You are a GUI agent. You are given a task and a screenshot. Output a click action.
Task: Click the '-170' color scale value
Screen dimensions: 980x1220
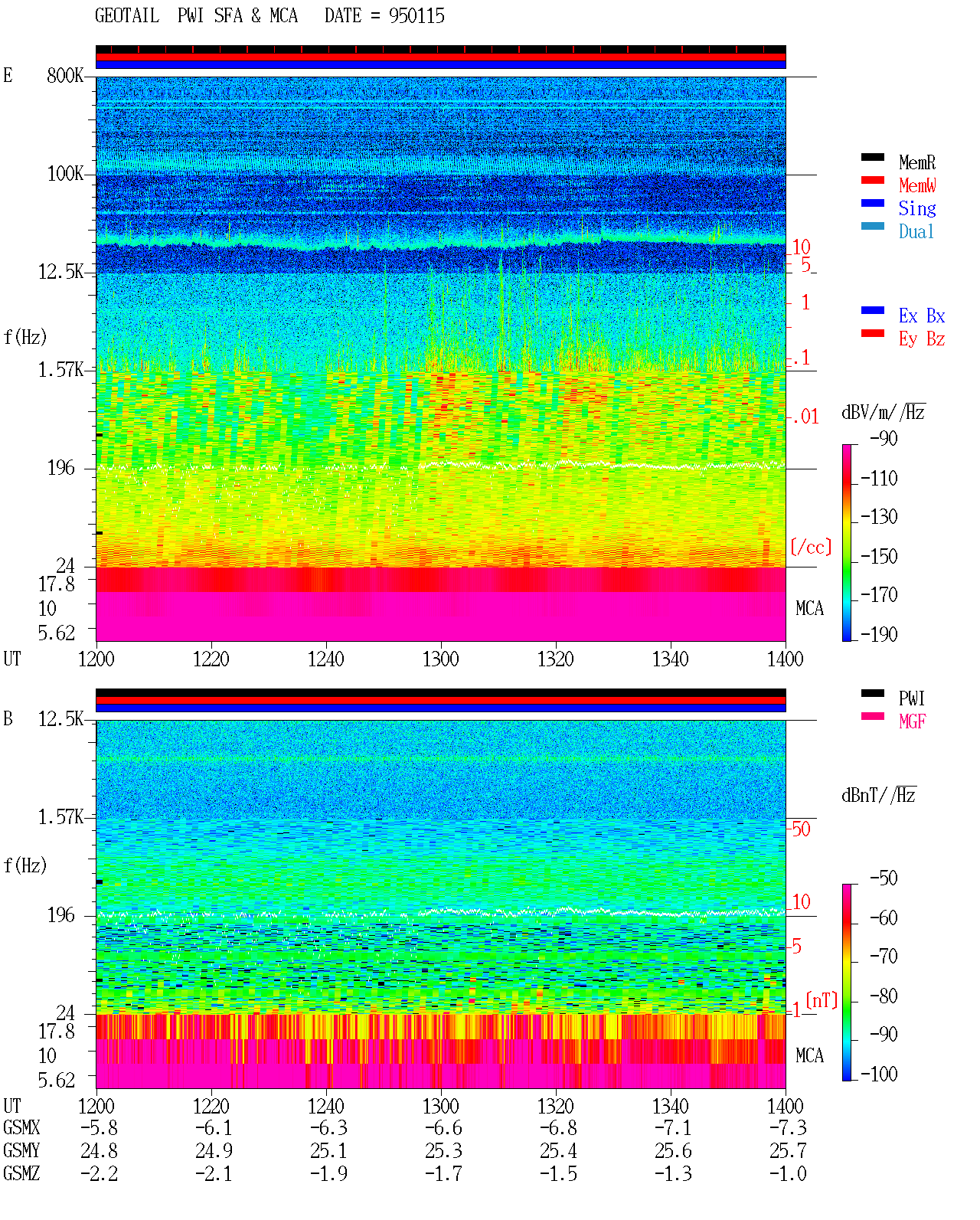point(879,595)
